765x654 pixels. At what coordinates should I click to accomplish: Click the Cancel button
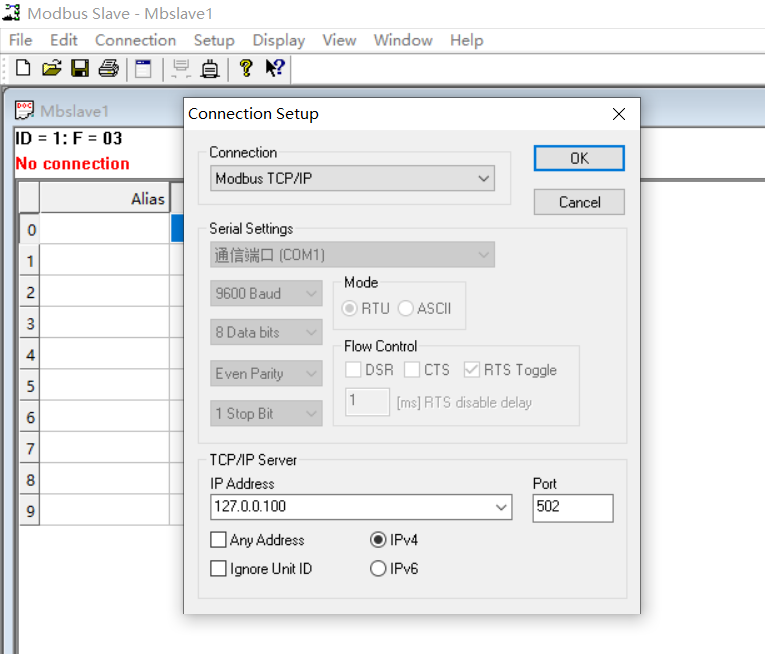coord(579,202)
